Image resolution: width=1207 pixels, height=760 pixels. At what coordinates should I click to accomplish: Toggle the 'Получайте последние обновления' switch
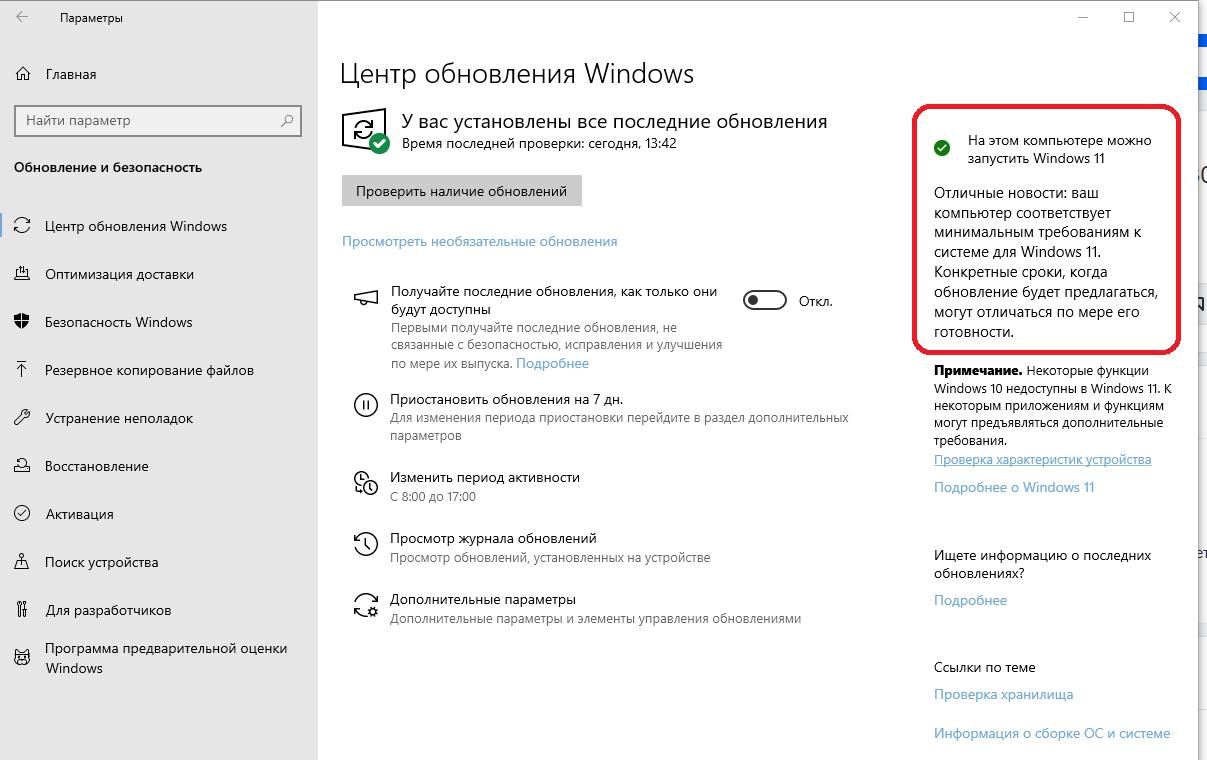tap(765, 301)
